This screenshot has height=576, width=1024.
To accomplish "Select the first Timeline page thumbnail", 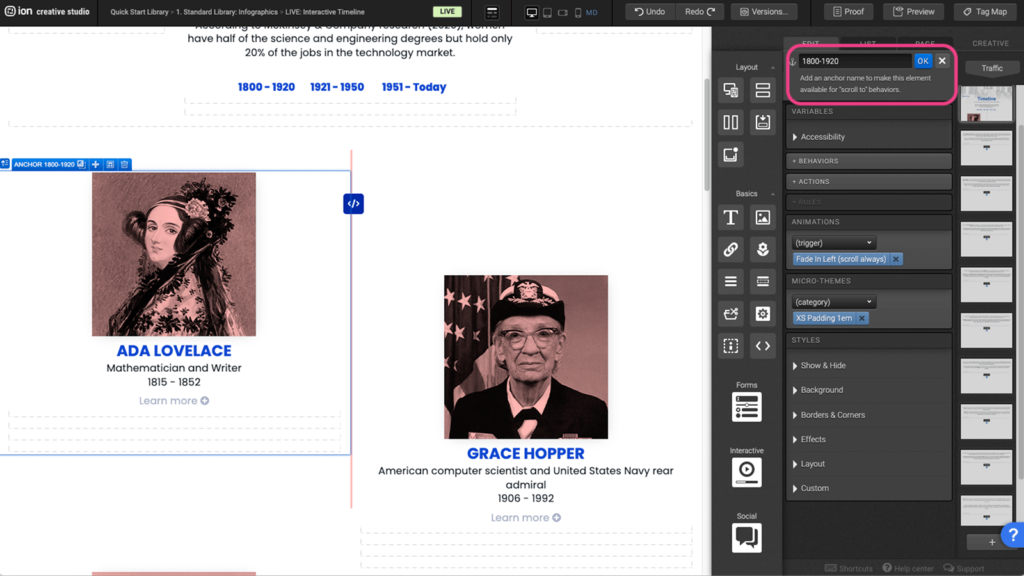I will click(x=986, y=104).
